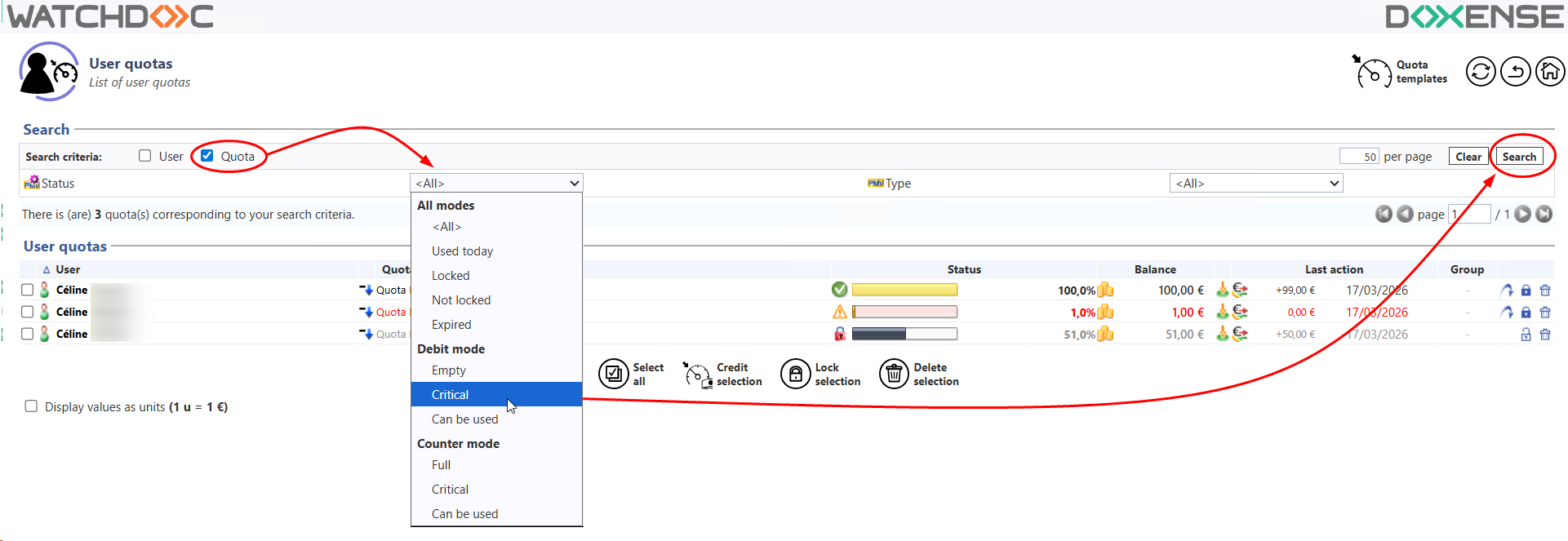The height and width of the screenshot is (541, 1568).
Task: Click the Delete selection trash icon
Action: point(894,375)
